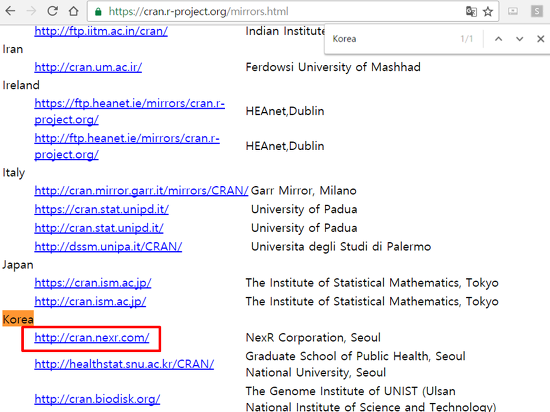
Task: Click the Iran country heading
Action: pyautogui.click(x=13, y=49)
